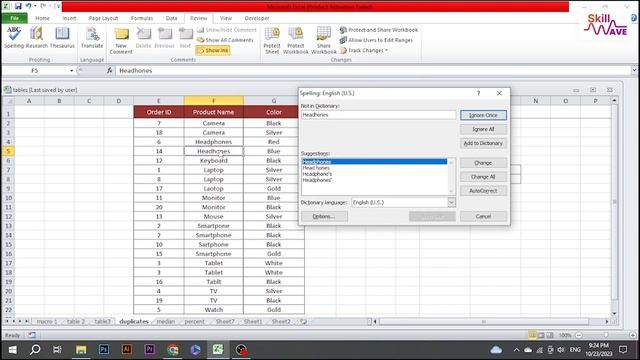
Task: Open the Dictionary language dropdown
Action: [x=451, y=202]
